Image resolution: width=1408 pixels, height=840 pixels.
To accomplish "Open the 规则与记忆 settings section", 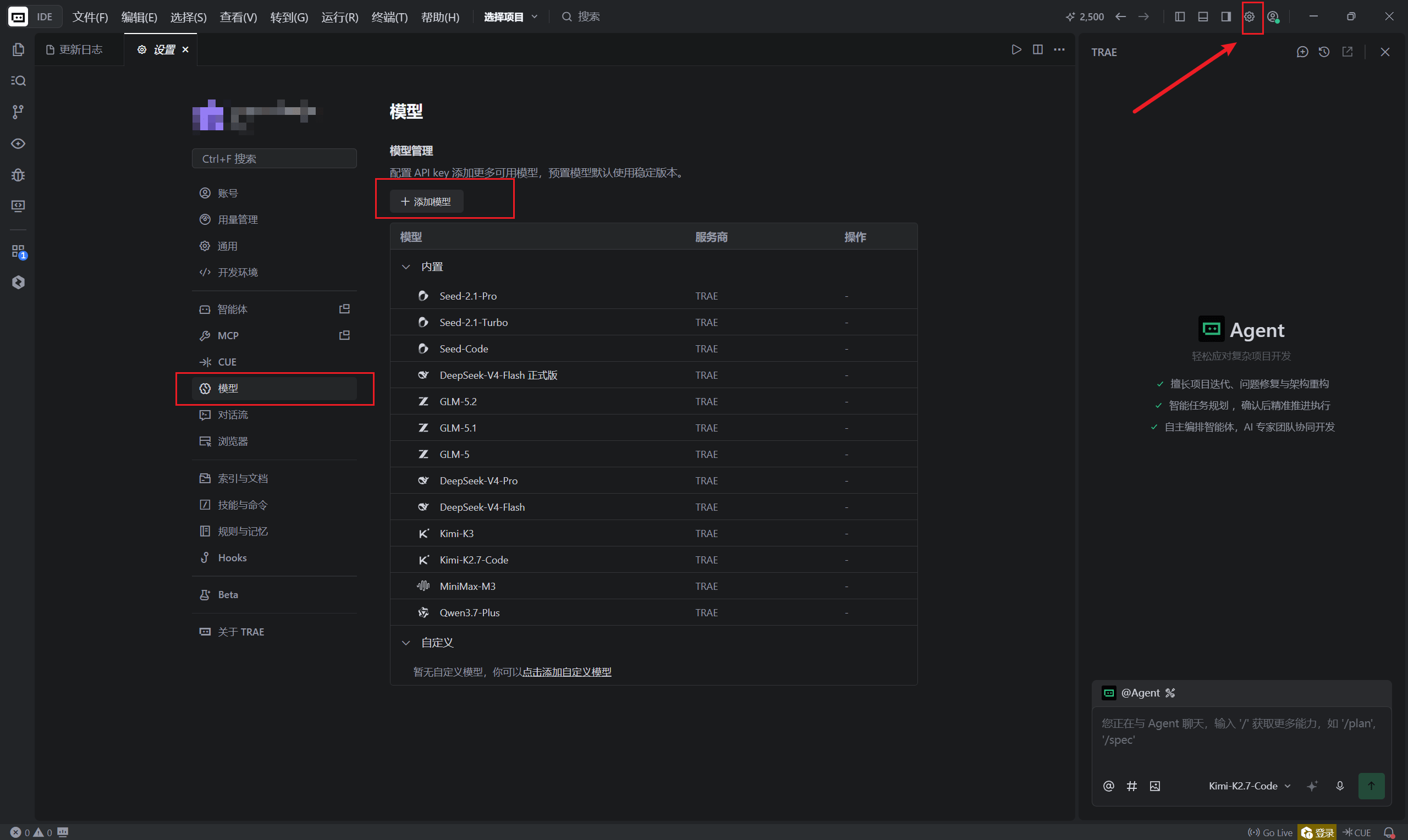I will pos(274,532).
